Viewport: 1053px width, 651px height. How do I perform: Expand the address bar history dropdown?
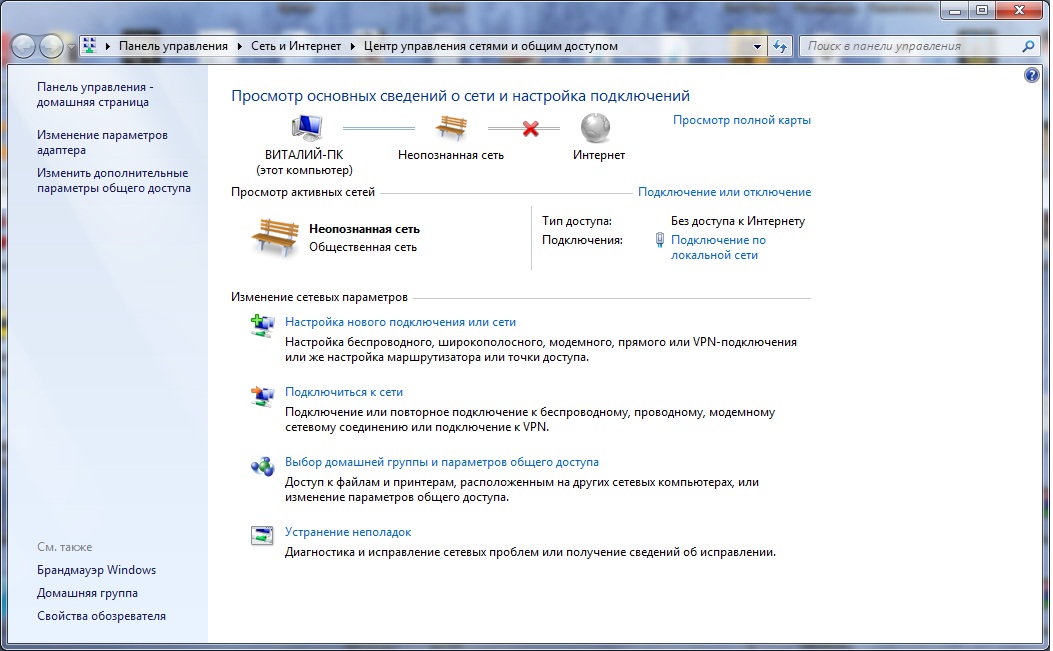(758, 46)
